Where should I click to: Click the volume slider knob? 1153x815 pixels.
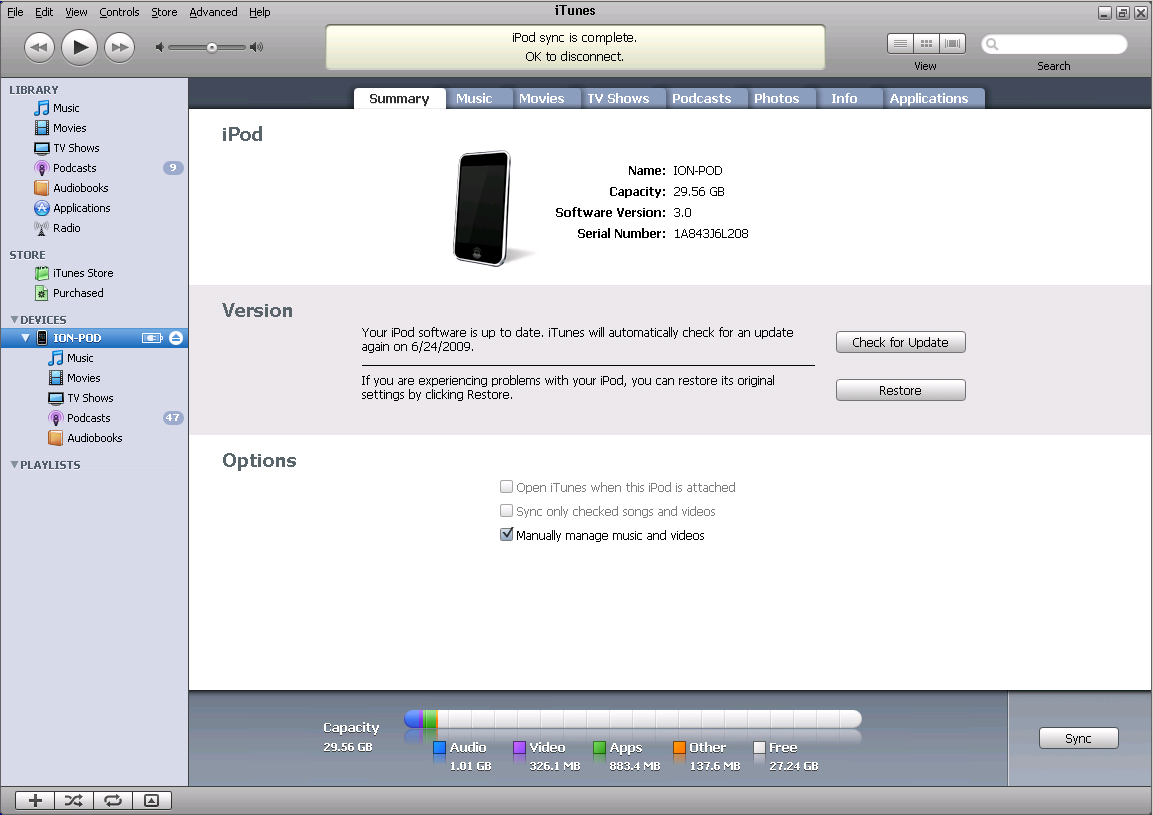212,48
